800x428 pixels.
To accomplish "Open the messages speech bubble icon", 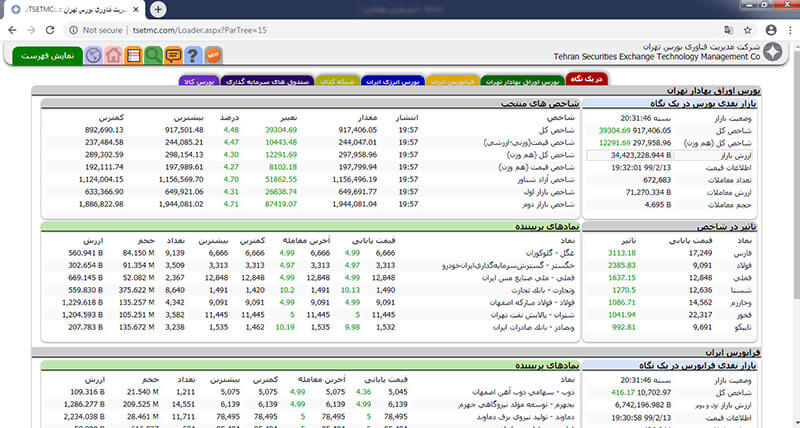I will (173, 55).
